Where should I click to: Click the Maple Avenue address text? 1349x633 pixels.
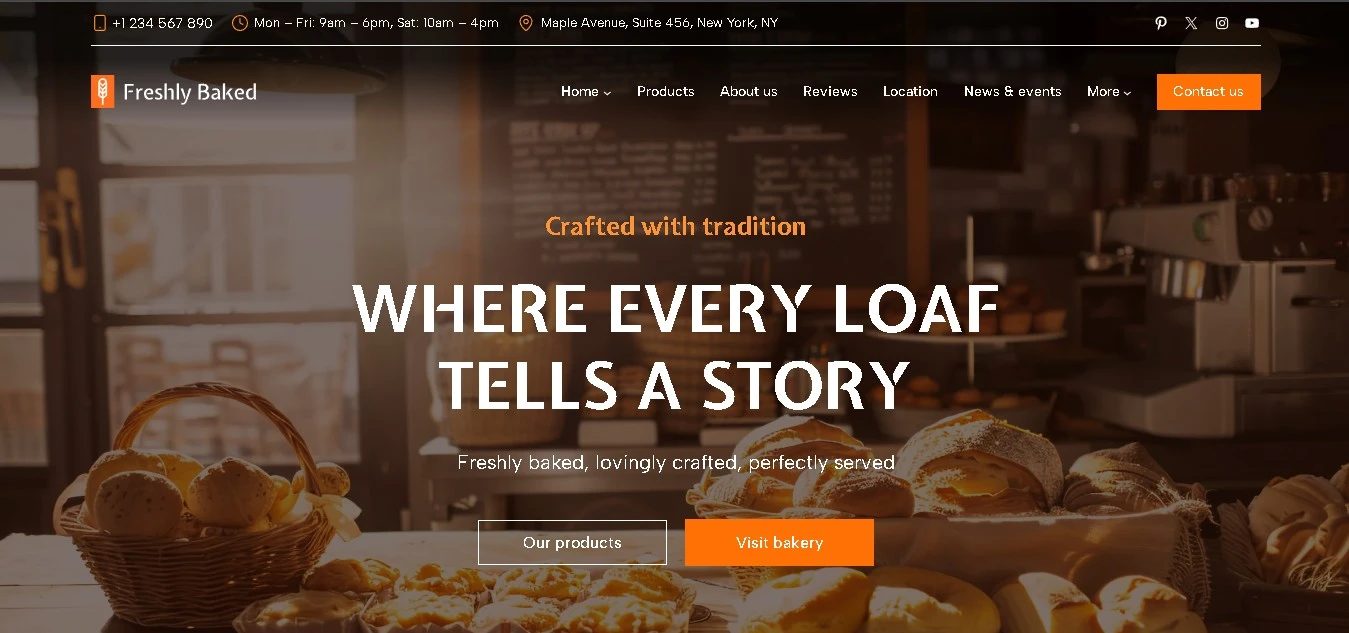(659, 23)
